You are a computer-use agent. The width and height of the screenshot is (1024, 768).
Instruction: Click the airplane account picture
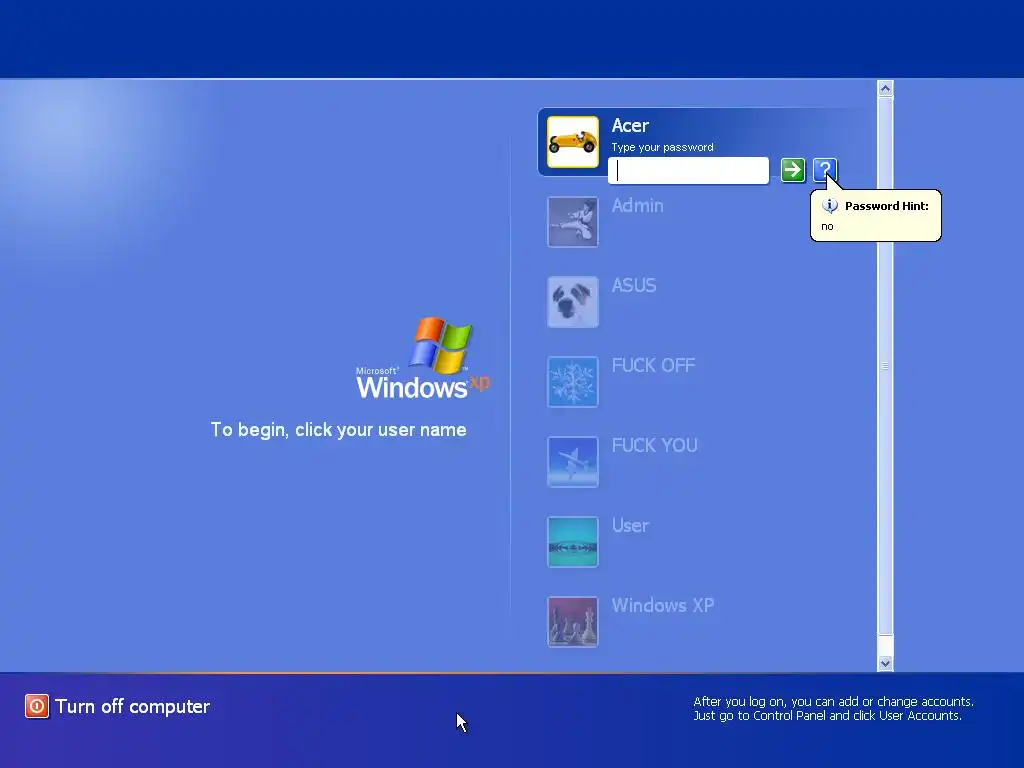coord(573,462)
